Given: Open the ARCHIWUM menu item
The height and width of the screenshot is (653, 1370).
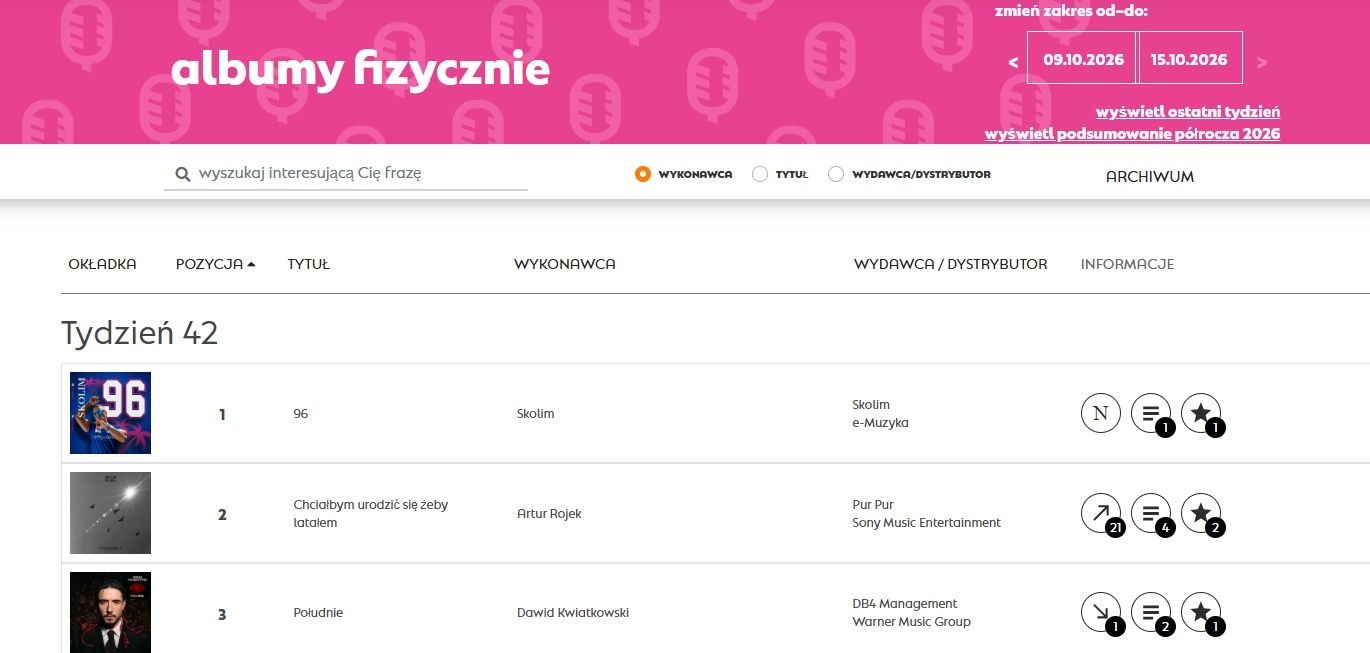Looking at the screenshot, I should click(1150, 177).
